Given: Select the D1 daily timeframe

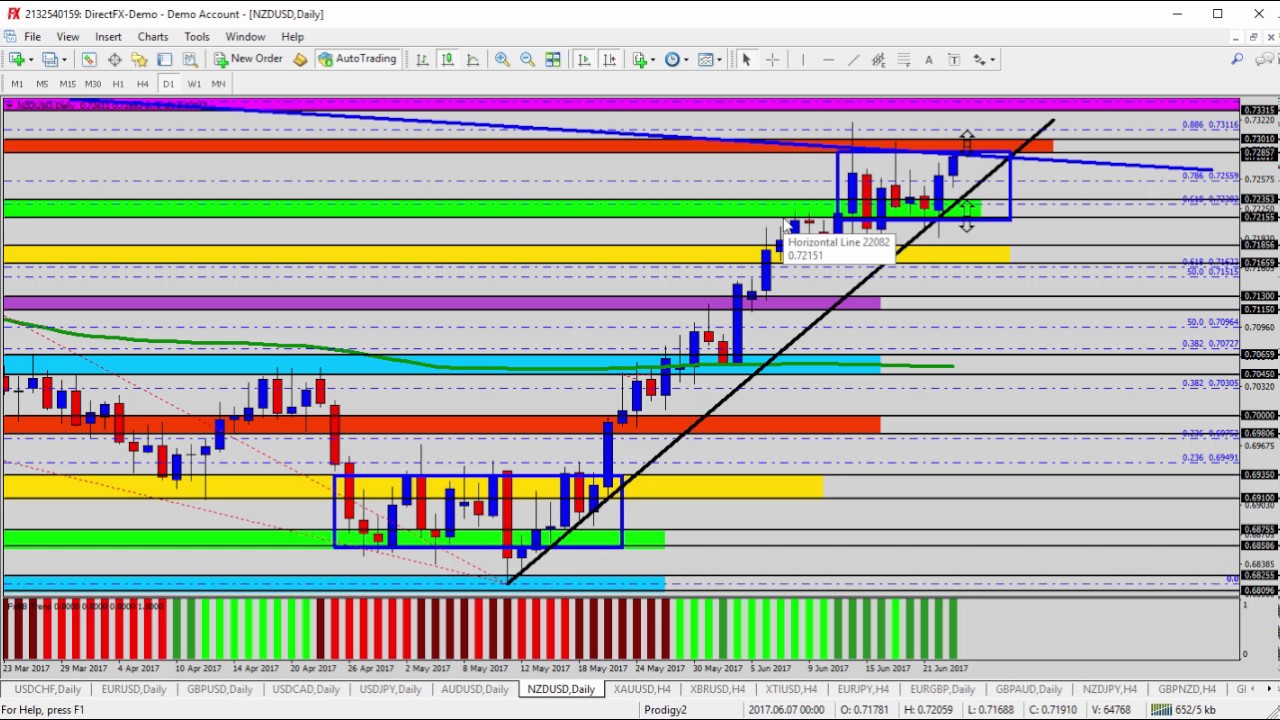Looking at the screenshot, I should (168, 84).
